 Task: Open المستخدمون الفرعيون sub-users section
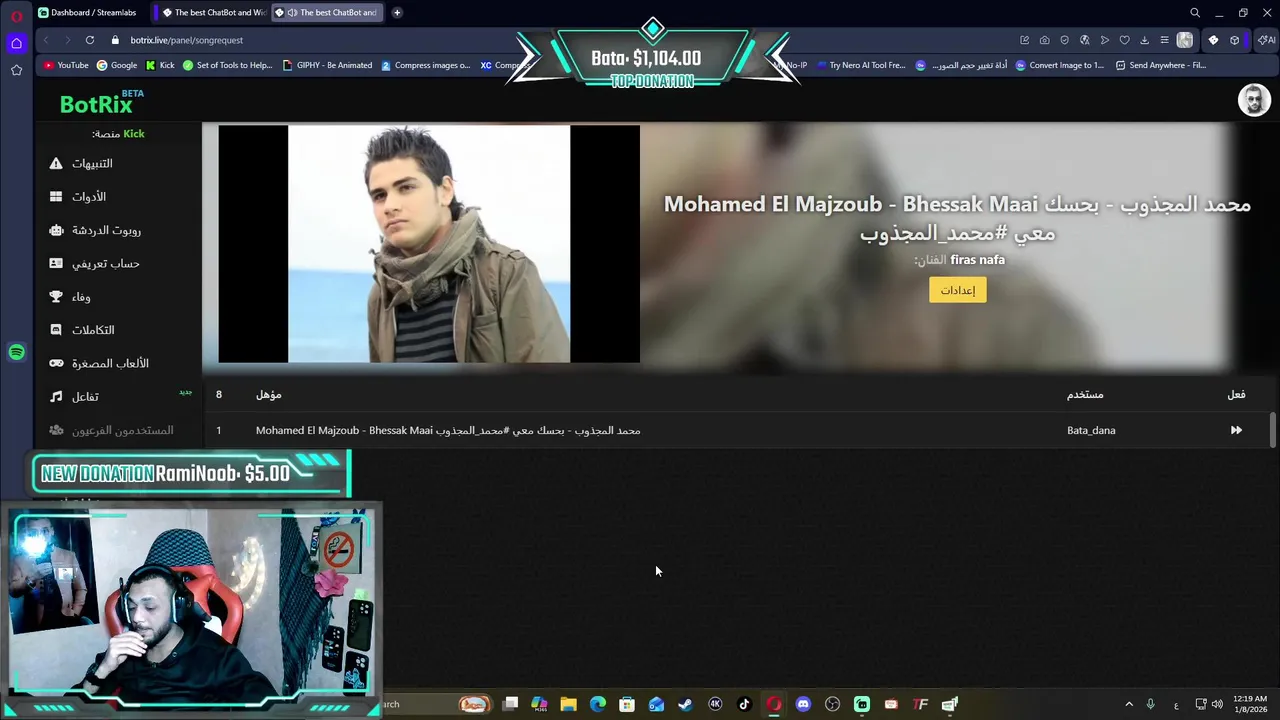point(111,430)
